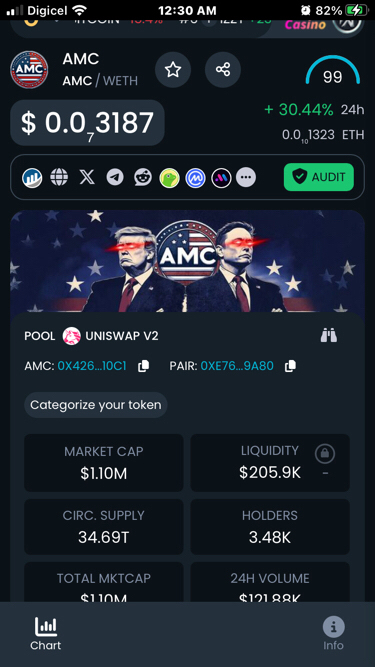
Task: Switch to the Chart tab
Action: [45, 634]
